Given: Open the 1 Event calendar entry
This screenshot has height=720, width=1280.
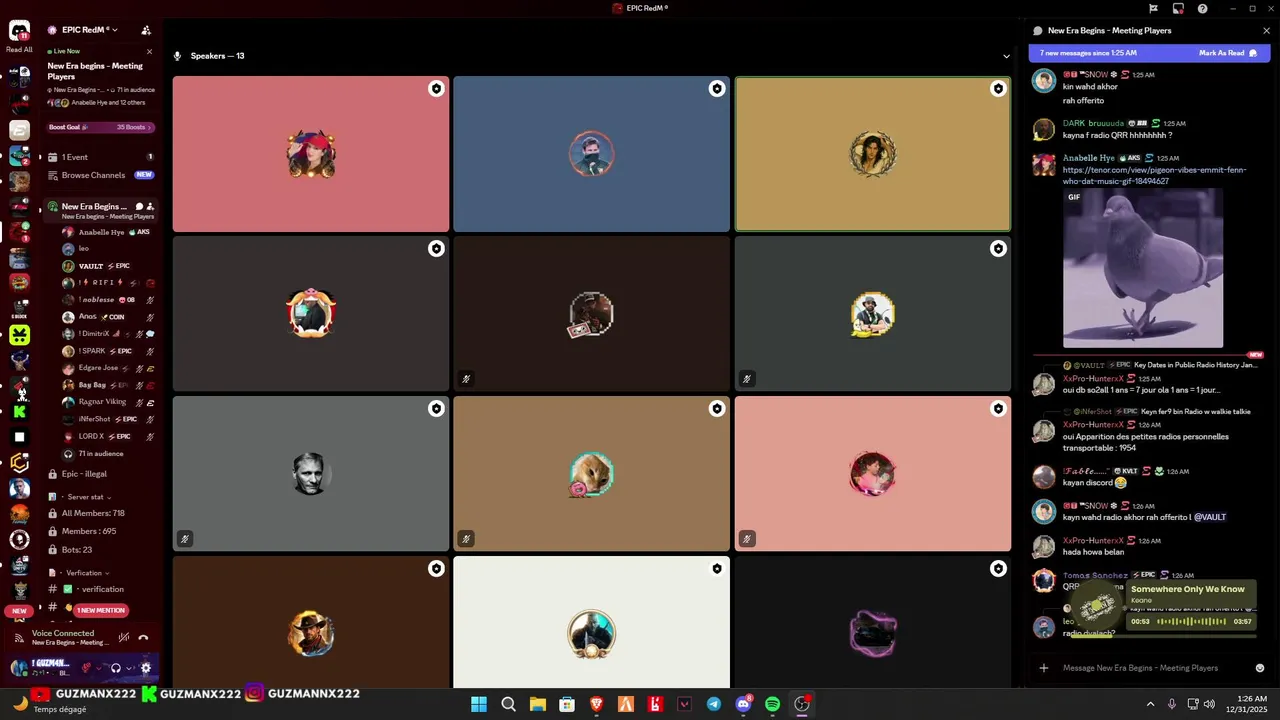Looking at the screenshot, I should (x=100, y=157).
